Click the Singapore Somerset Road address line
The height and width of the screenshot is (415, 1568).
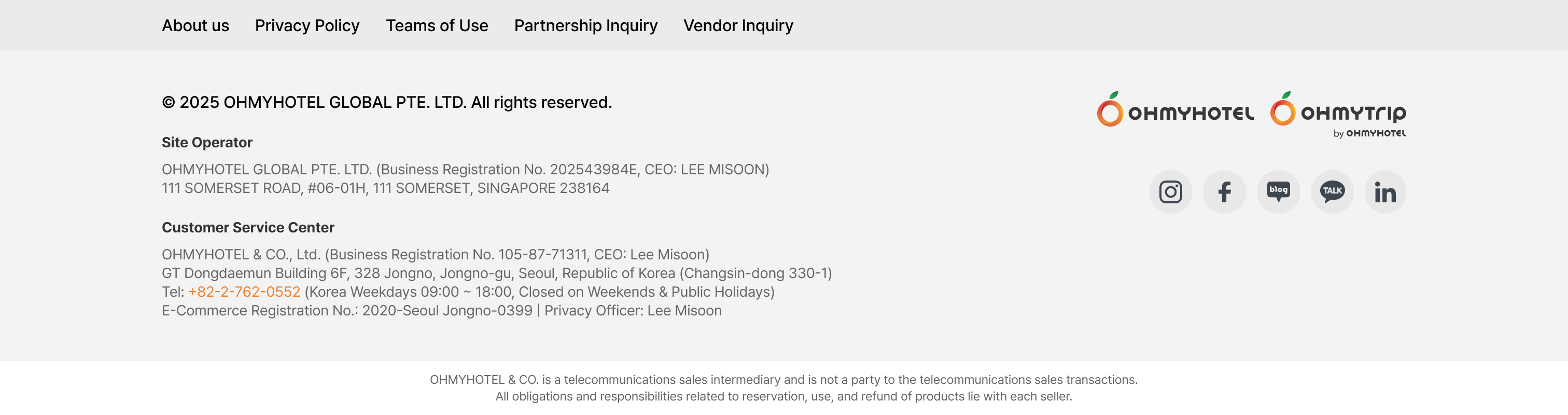coord(385,188)
